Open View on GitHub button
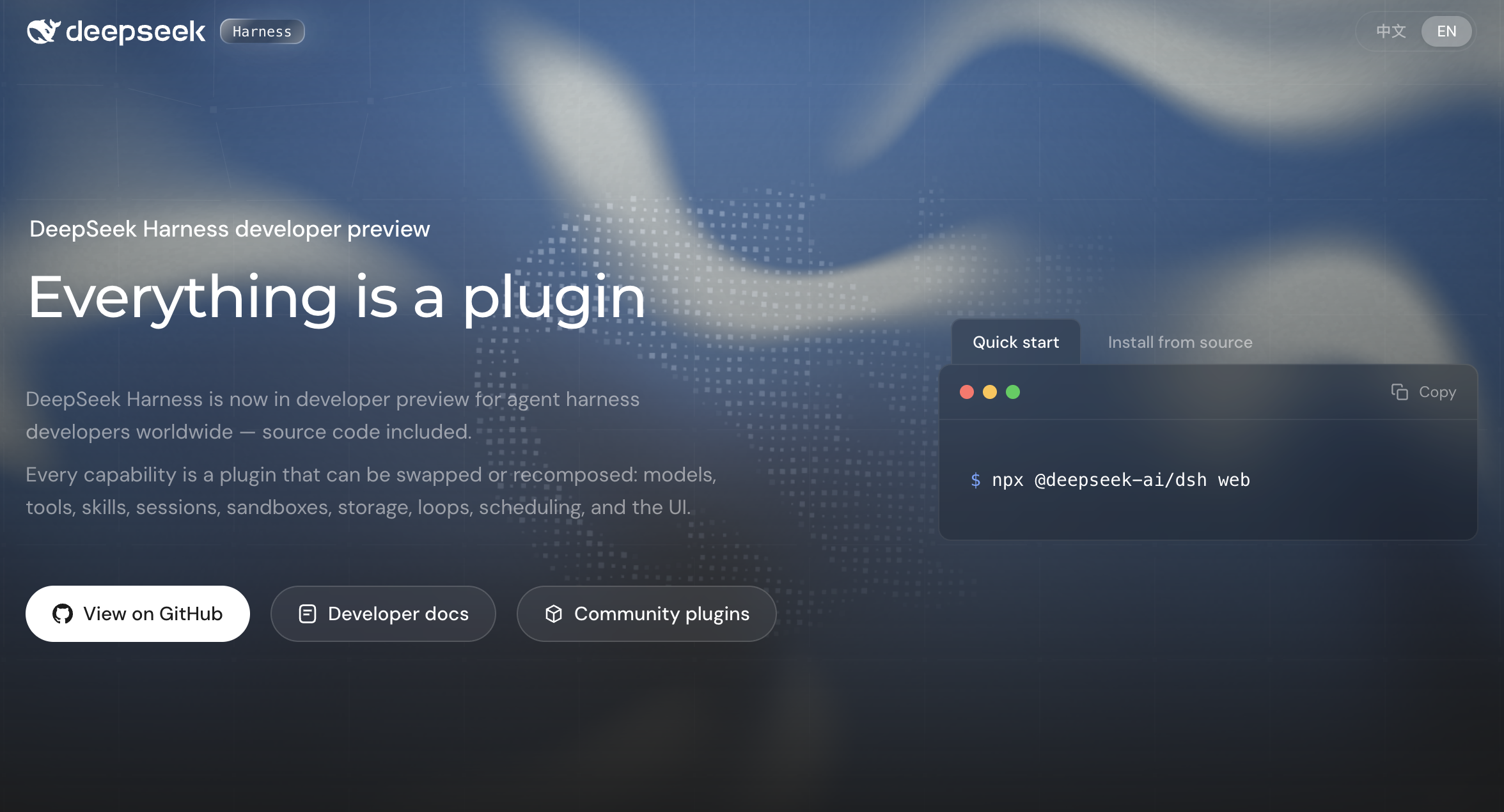The width and height of the screenshot is (1504, 812). pos(137,614)
